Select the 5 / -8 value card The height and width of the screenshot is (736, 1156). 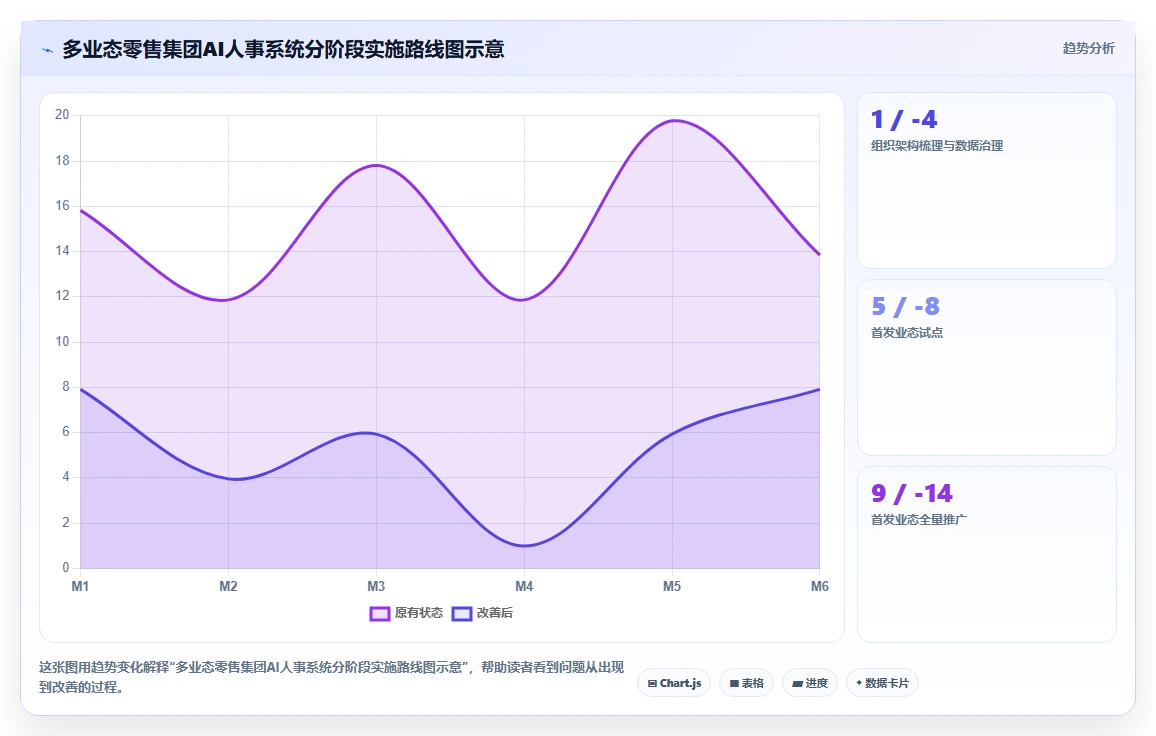pyautogui.click(x=986, y=367)
